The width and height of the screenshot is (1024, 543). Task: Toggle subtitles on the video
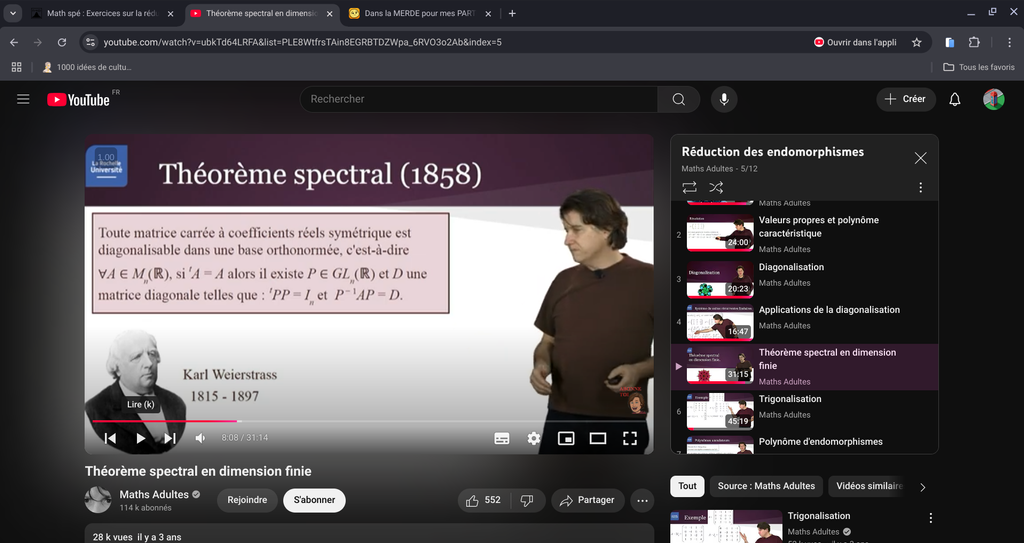click(x=502, y=438)
